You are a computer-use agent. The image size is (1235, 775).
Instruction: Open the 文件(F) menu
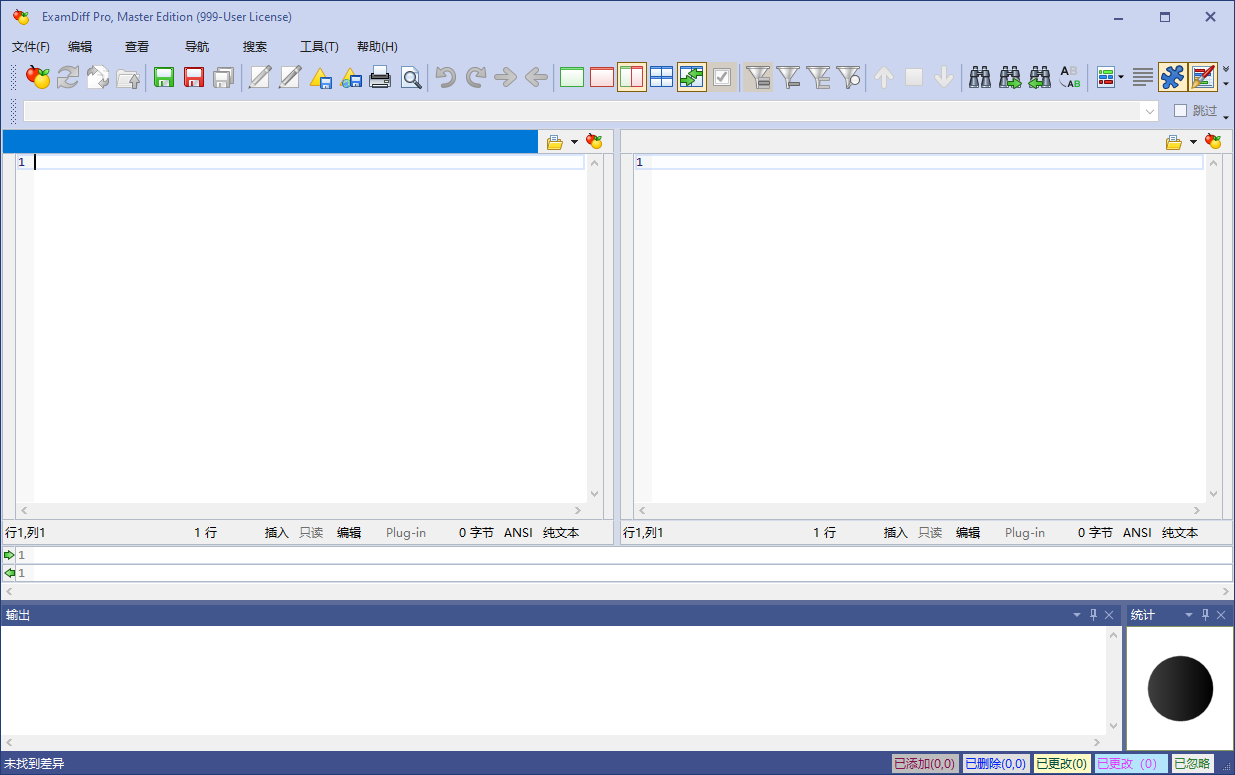point(31,47)
